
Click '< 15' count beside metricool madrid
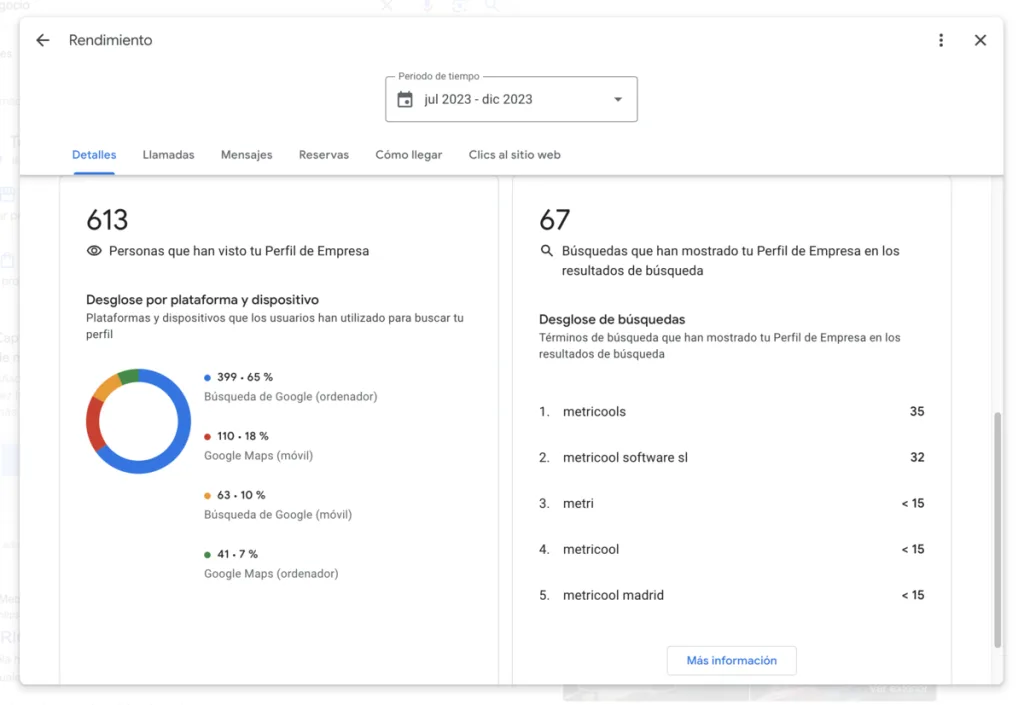(913, 595)
